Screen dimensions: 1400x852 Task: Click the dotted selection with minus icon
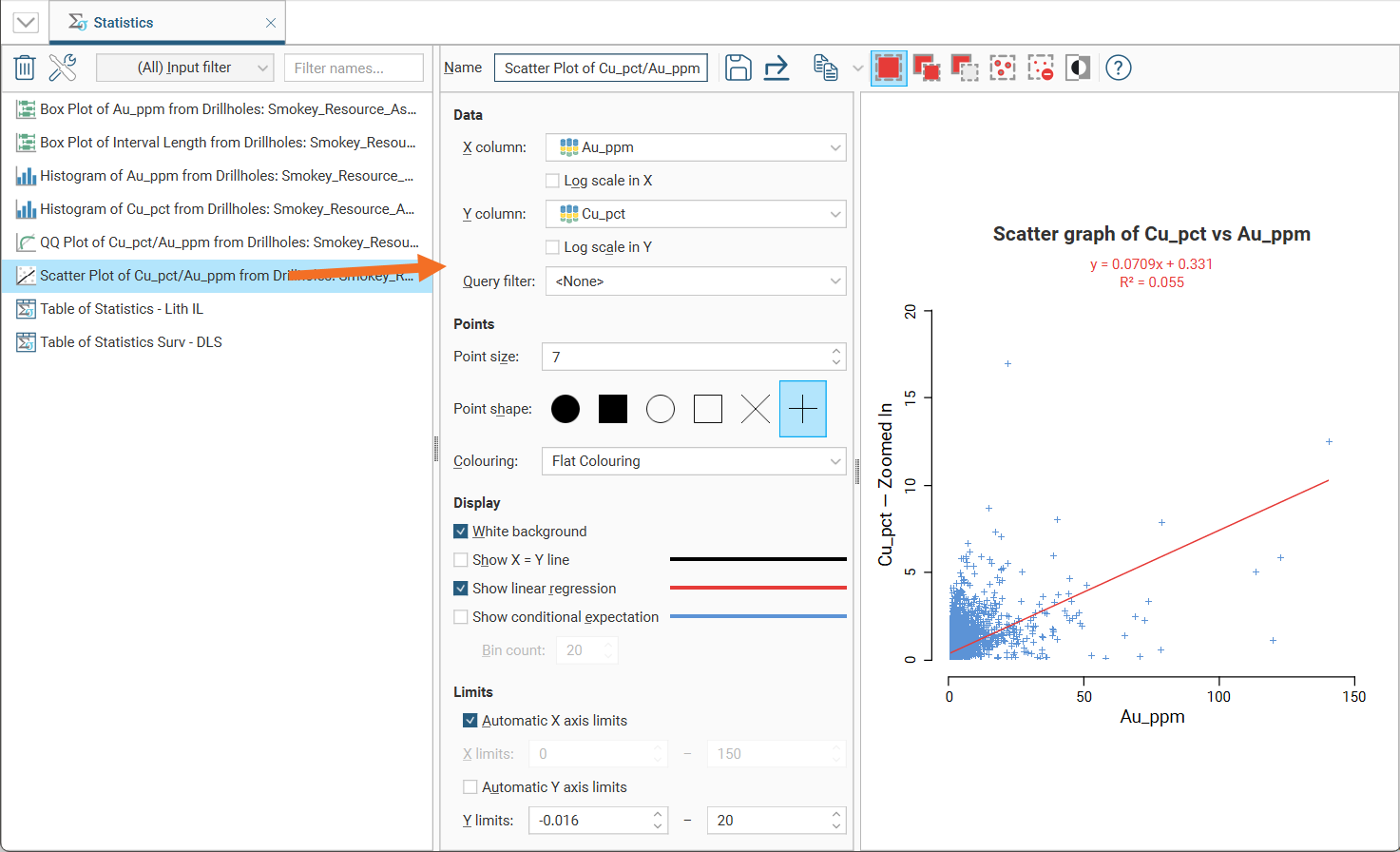pyautogui.click(x=1041, y=68)
